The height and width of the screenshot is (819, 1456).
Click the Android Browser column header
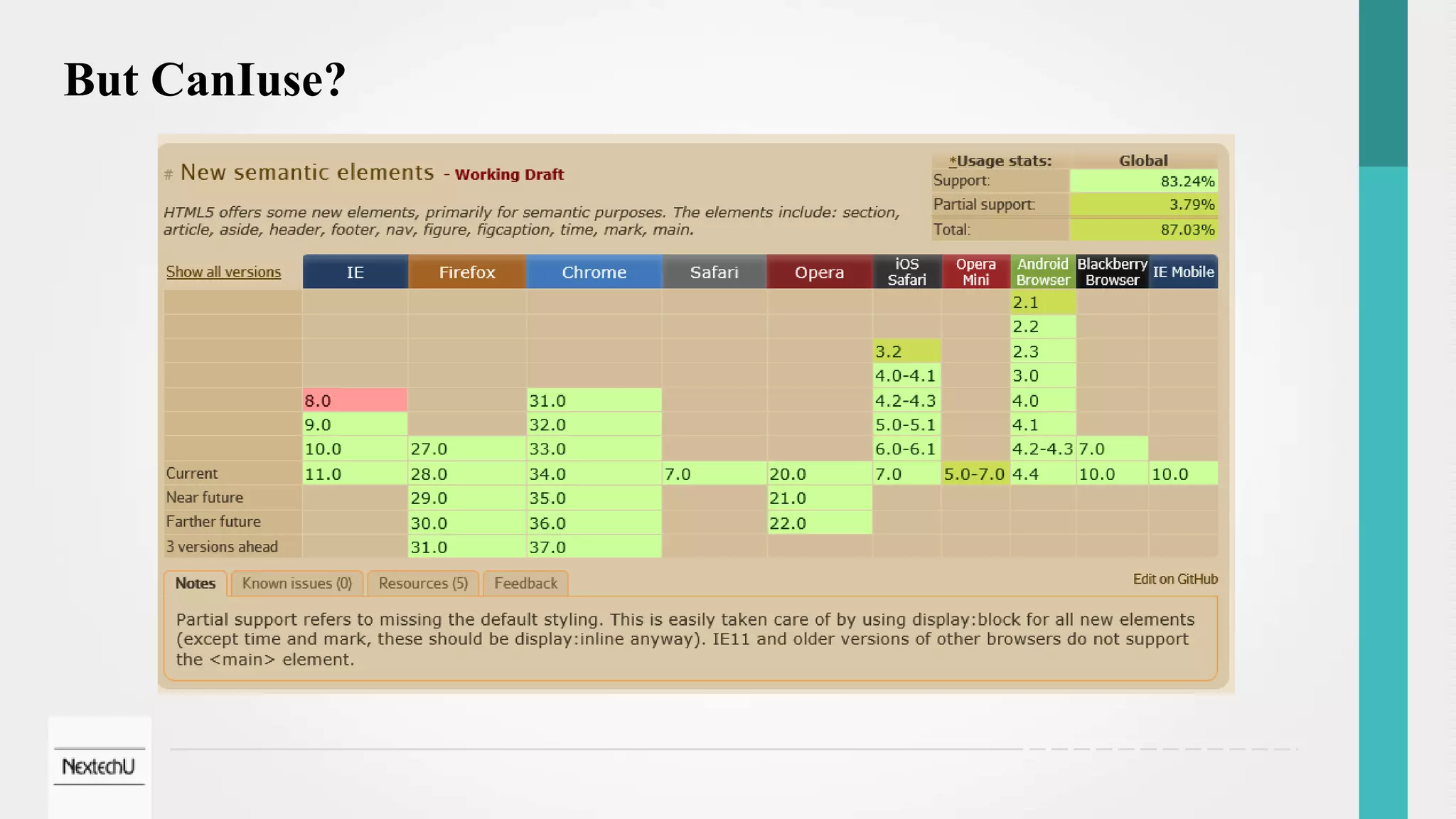[x=1042, y=272]
